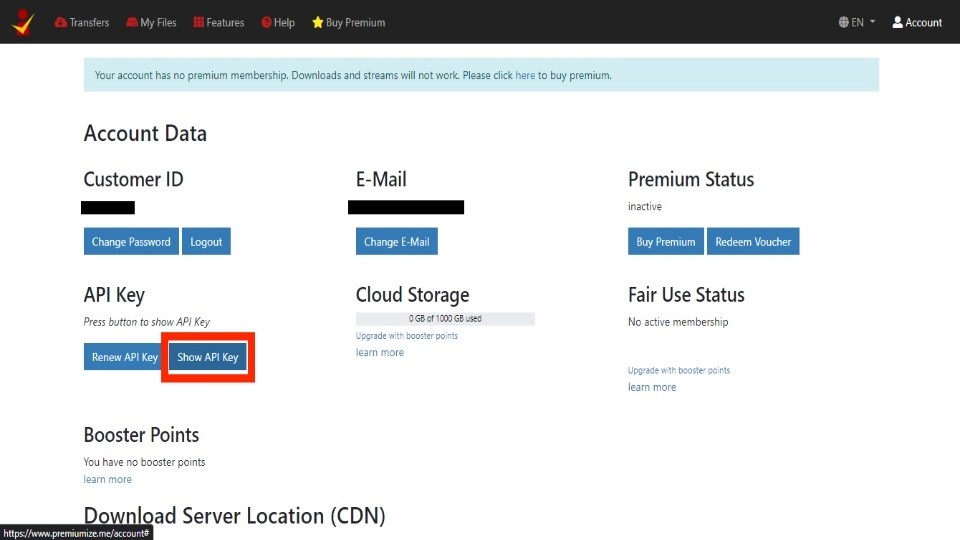Click the 'API Key' heading
The image size is (960, 540).
coord(114,295)
